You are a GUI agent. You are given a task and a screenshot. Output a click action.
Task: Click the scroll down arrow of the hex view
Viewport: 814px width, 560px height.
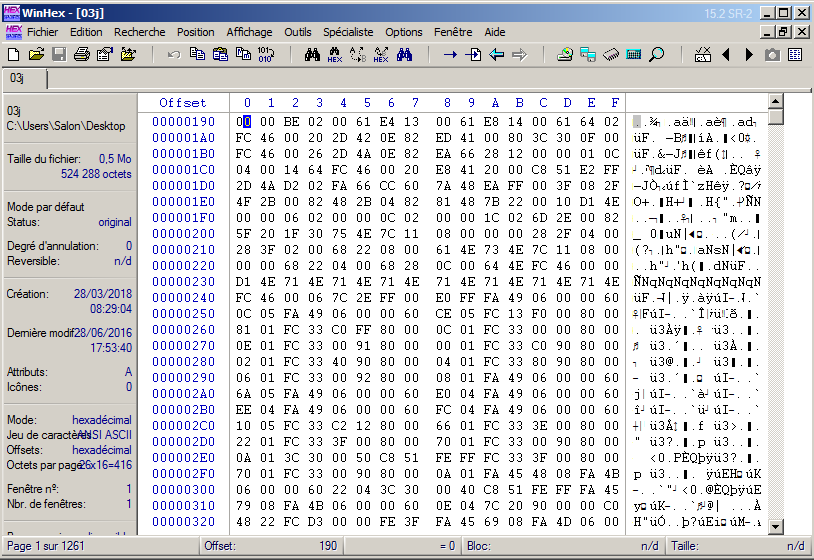click(x=775, y=527)
